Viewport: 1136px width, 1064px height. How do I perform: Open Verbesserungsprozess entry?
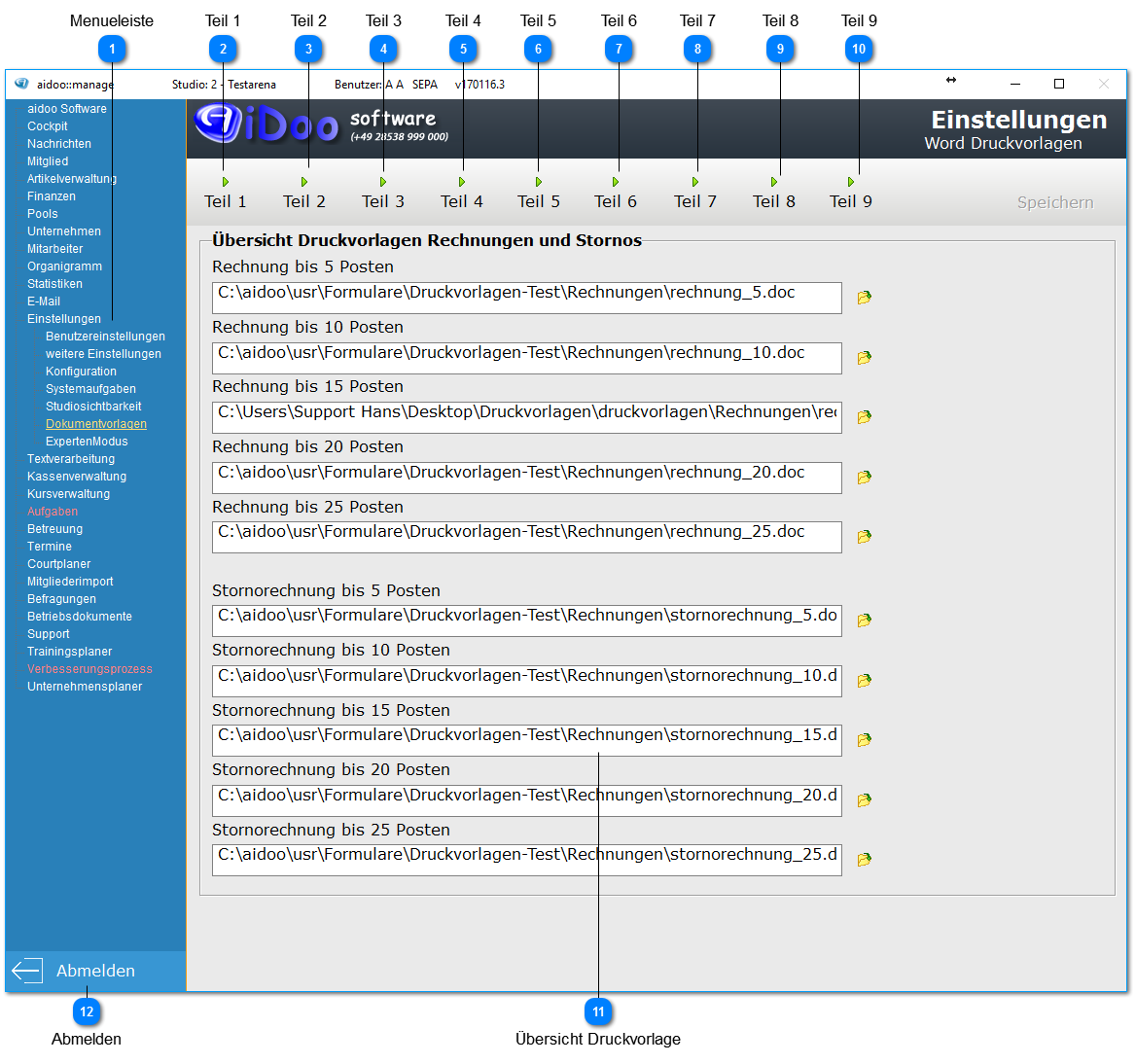click(x=89, y=669)
